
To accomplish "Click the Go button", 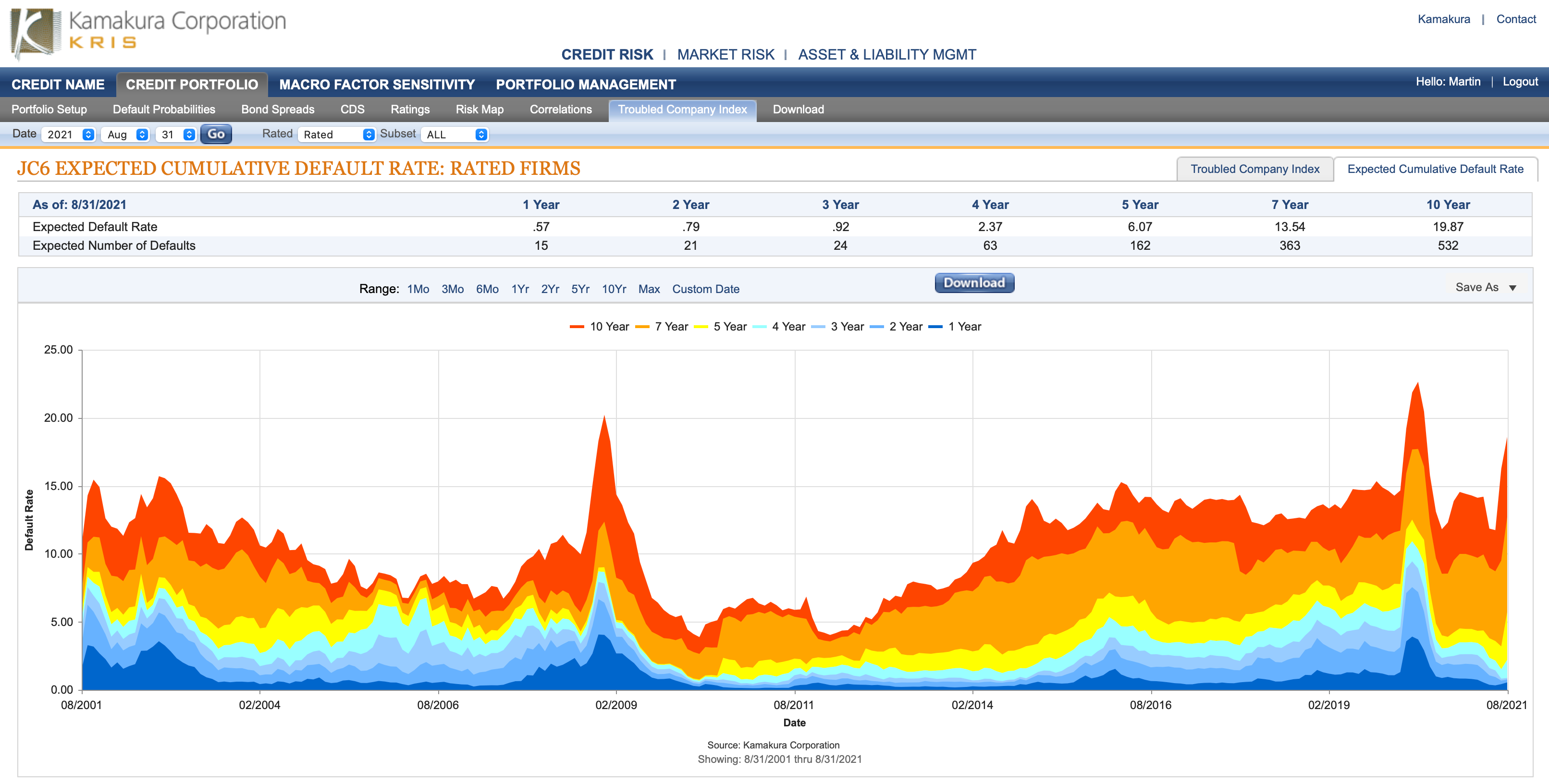I will 216,134.
